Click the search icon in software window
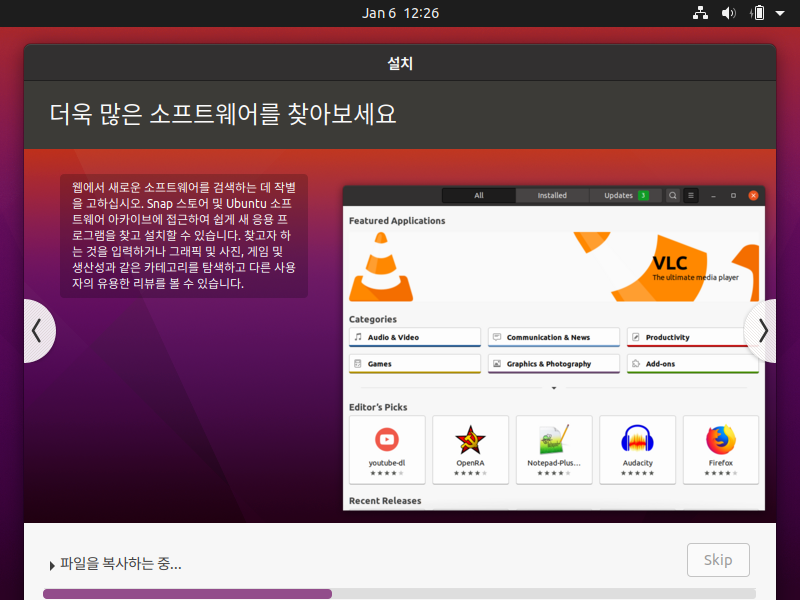The height and width of the screenshot is (600, 800). (673, 195)
